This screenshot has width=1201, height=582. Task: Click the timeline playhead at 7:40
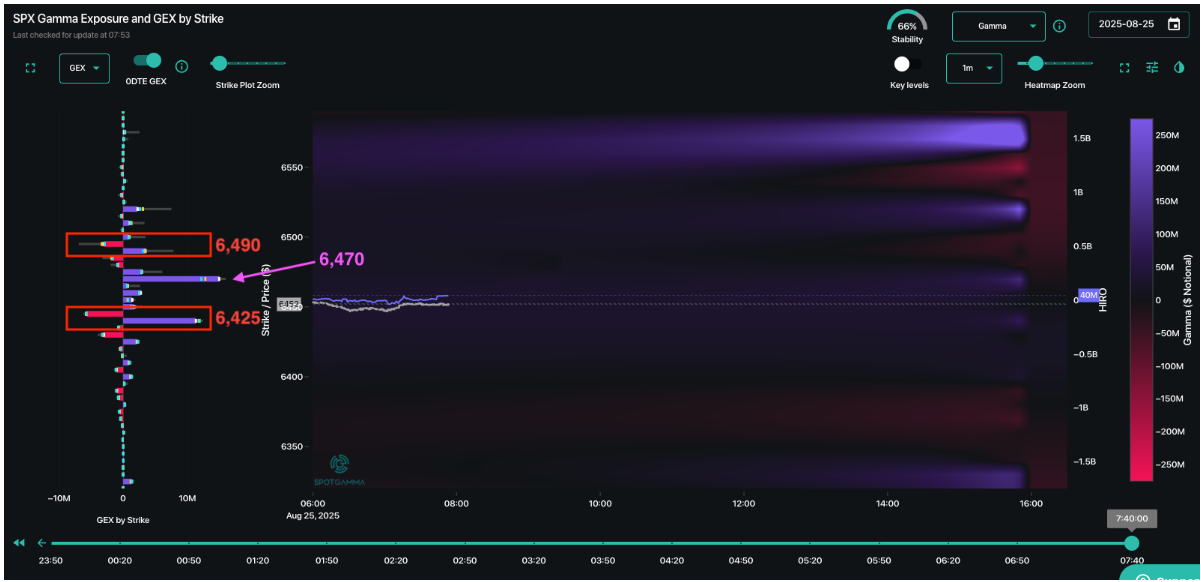pos(1131,543)
